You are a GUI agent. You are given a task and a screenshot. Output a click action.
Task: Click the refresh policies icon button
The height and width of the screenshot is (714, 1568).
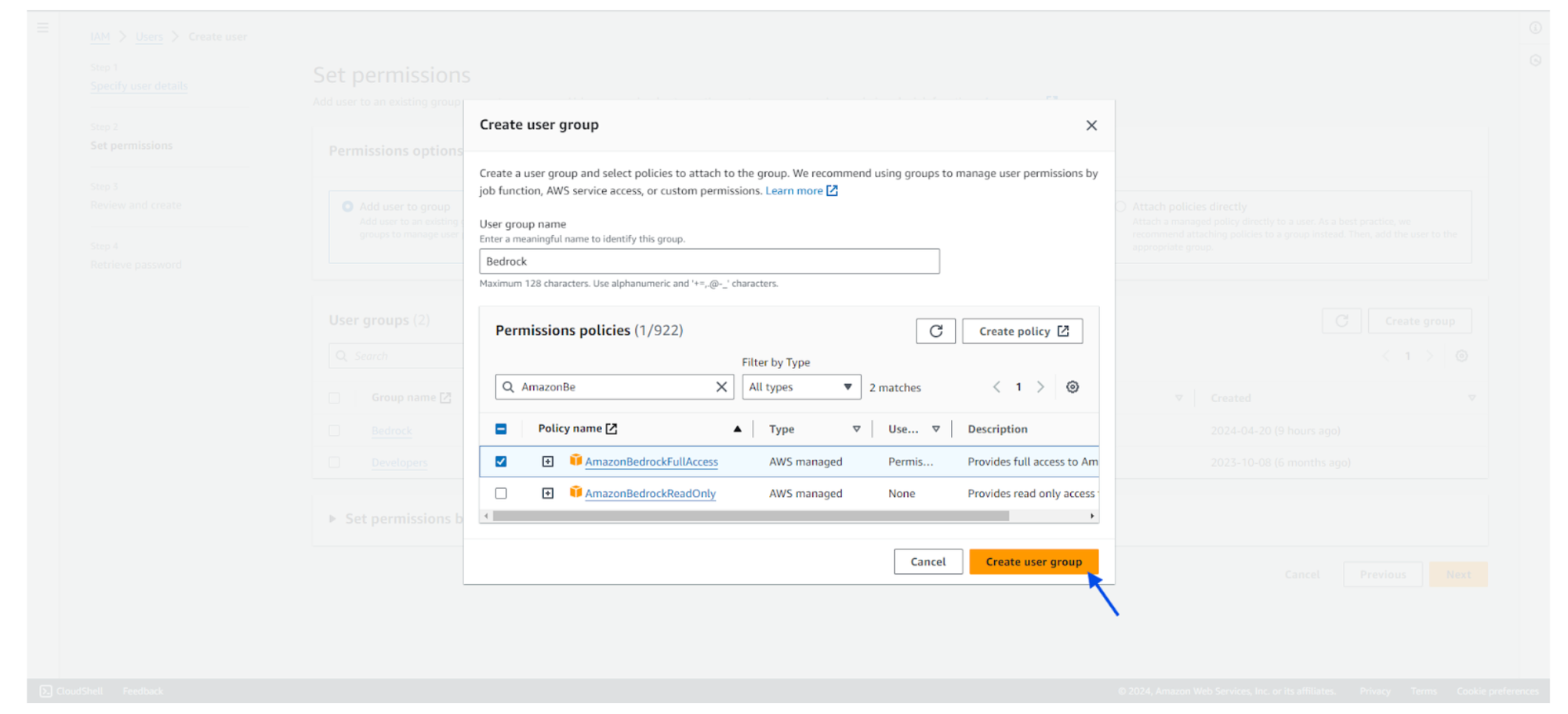point(935,331)
